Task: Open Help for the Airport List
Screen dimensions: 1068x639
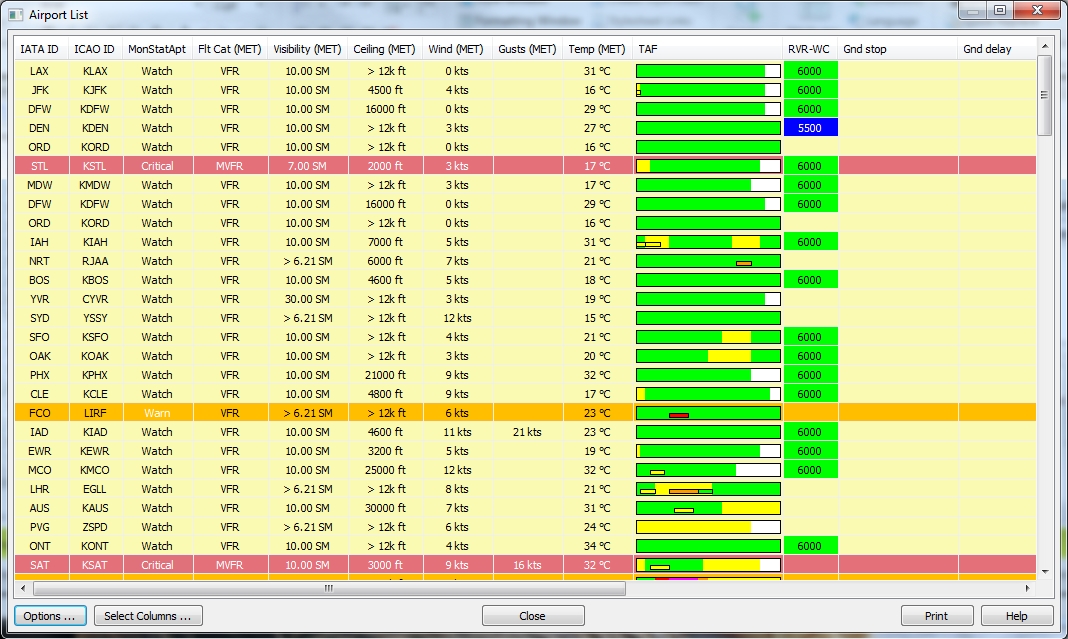Action: [1017, 616]
